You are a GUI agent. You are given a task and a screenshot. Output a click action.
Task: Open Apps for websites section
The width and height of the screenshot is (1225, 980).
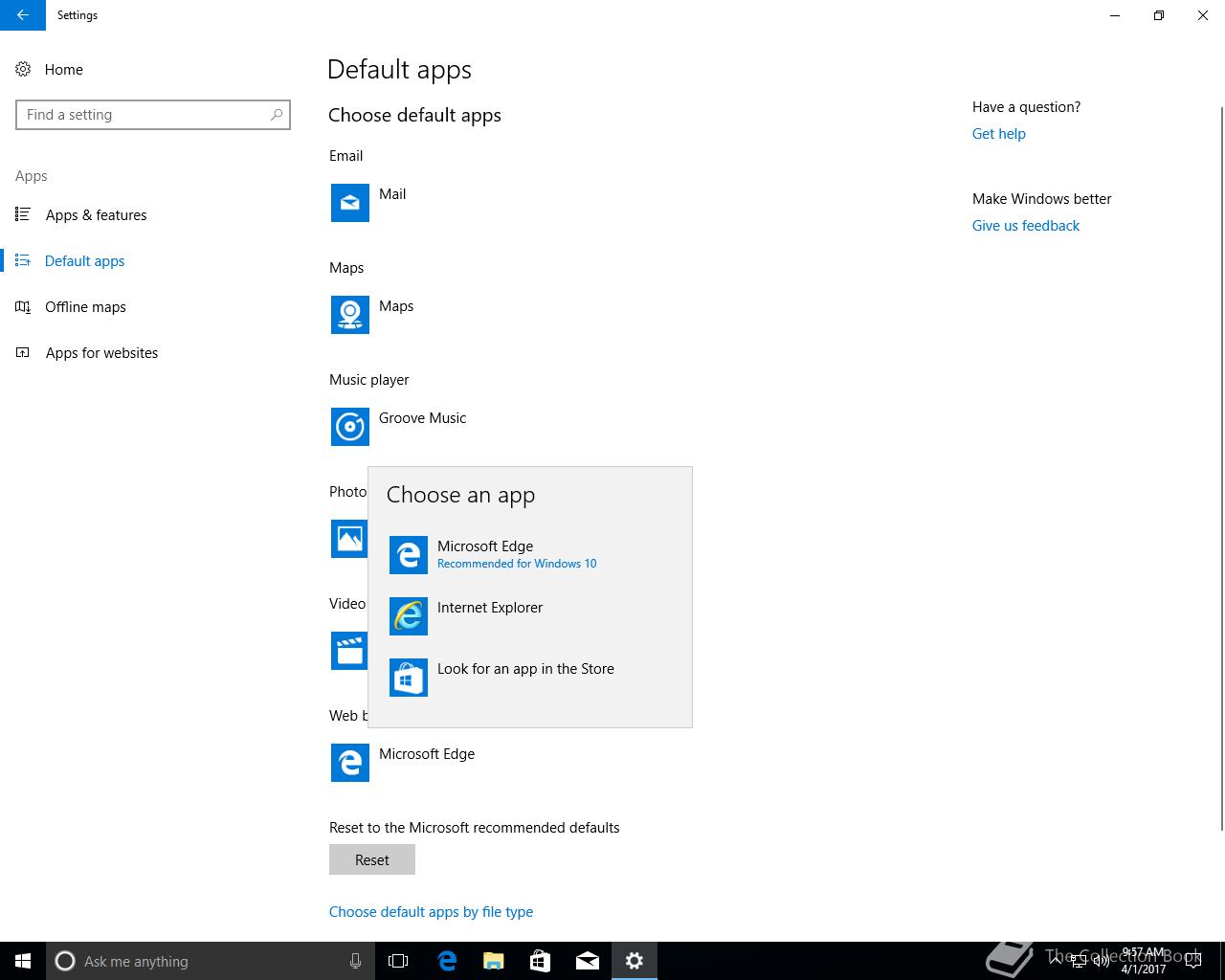(x=101, y=353)
